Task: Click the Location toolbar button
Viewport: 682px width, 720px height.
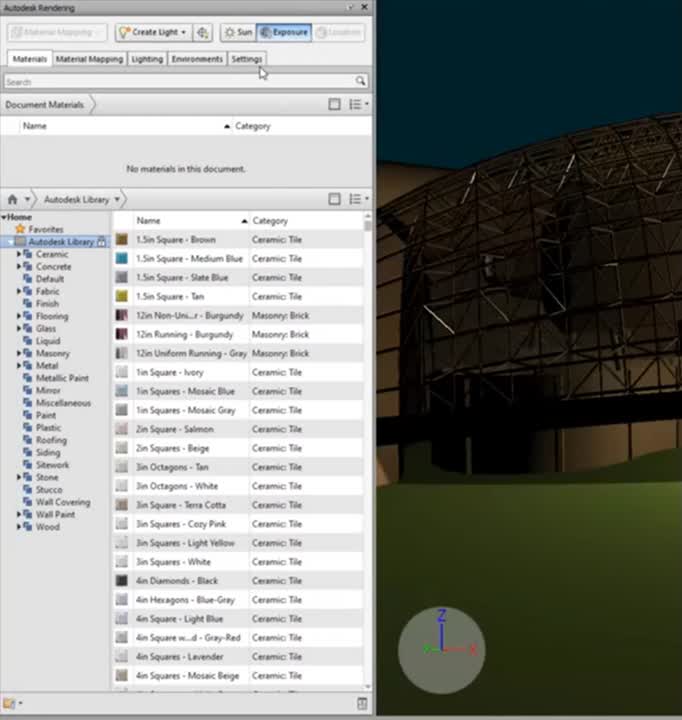Action: click(338, 32)
